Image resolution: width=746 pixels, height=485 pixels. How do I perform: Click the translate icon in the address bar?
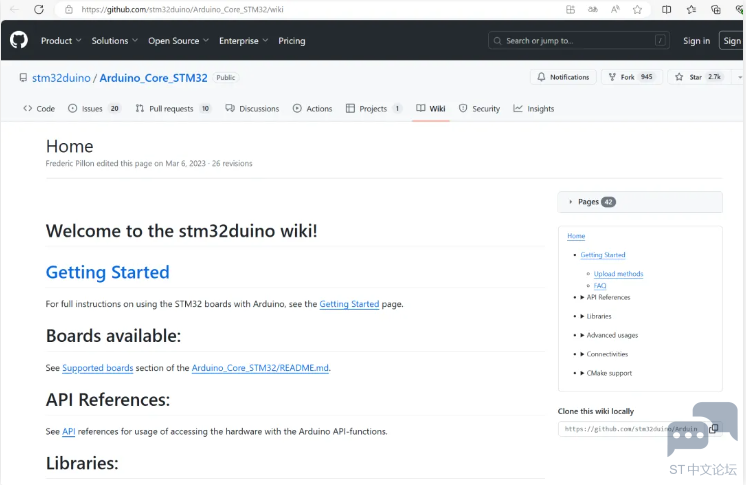point(593,9)
